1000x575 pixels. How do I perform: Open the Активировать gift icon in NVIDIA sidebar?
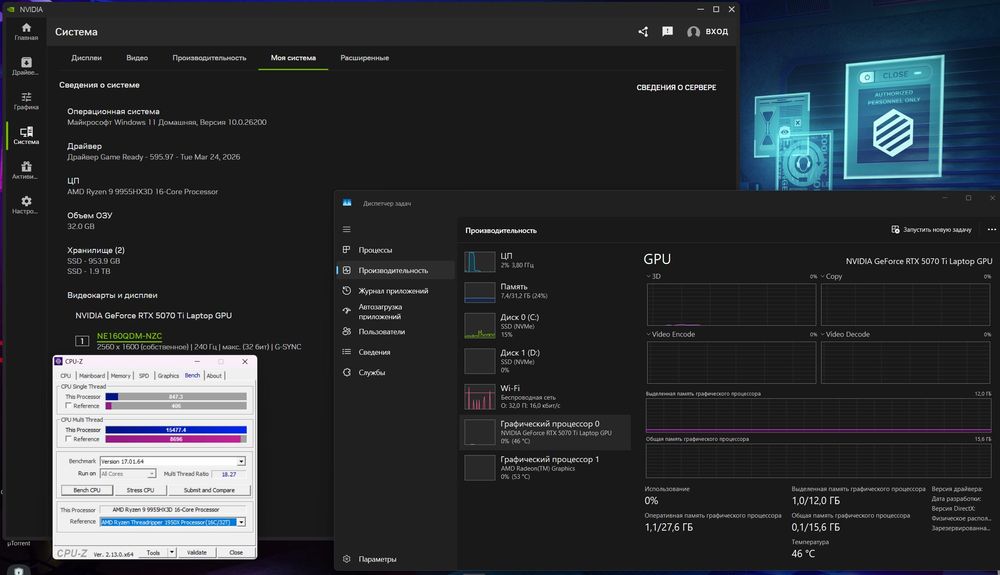point(26,166)
